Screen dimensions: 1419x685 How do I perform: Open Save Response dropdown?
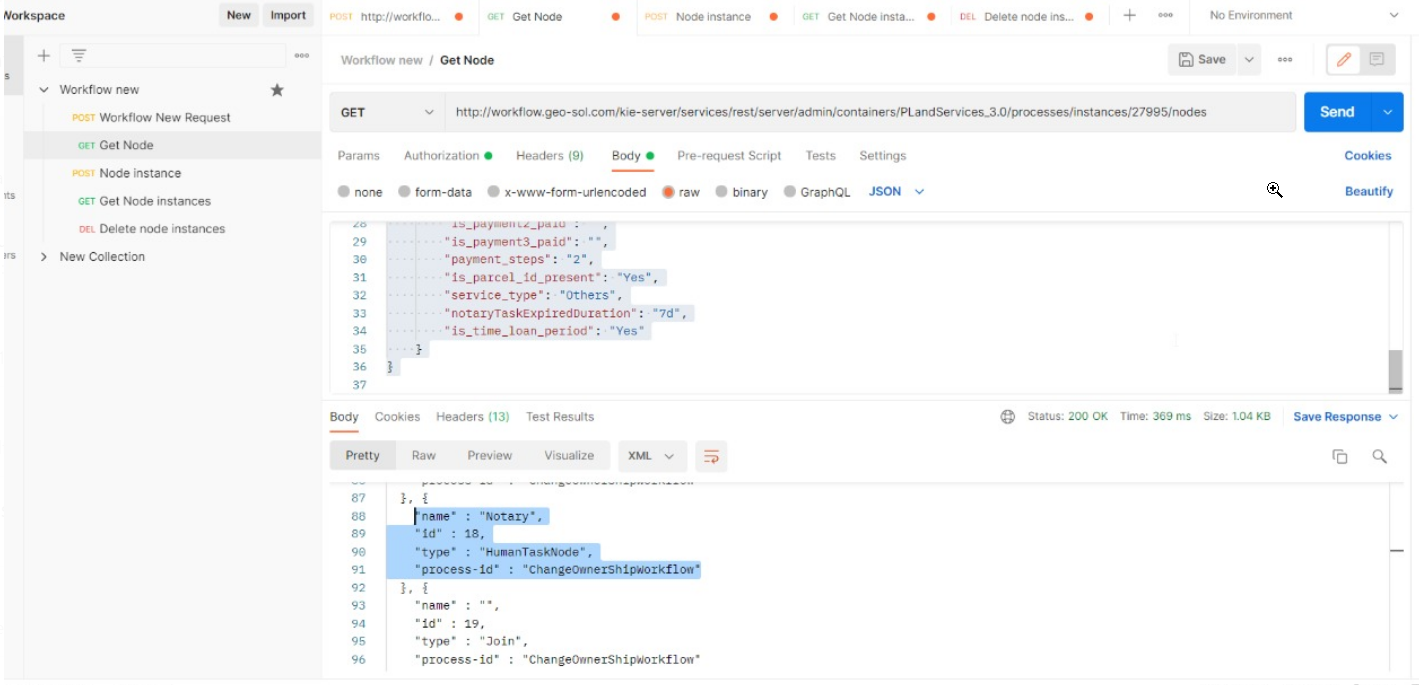(1345, 417)
